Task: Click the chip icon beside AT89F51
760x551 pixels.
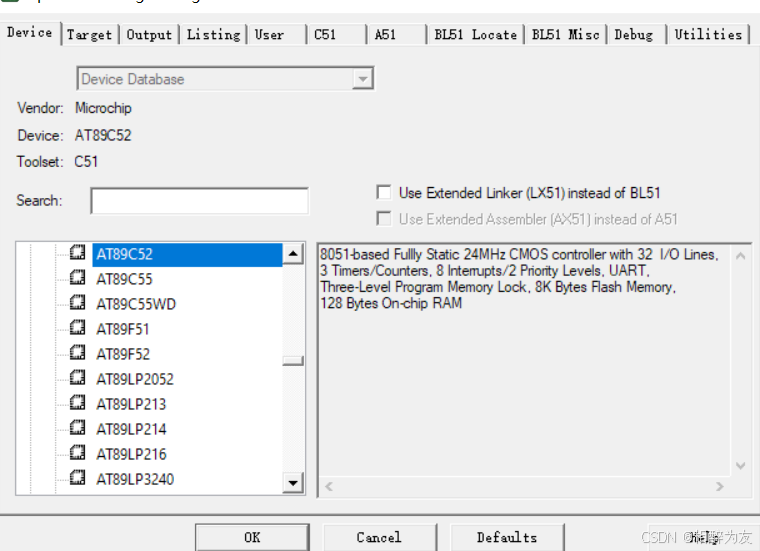Action: coord(78,328)
